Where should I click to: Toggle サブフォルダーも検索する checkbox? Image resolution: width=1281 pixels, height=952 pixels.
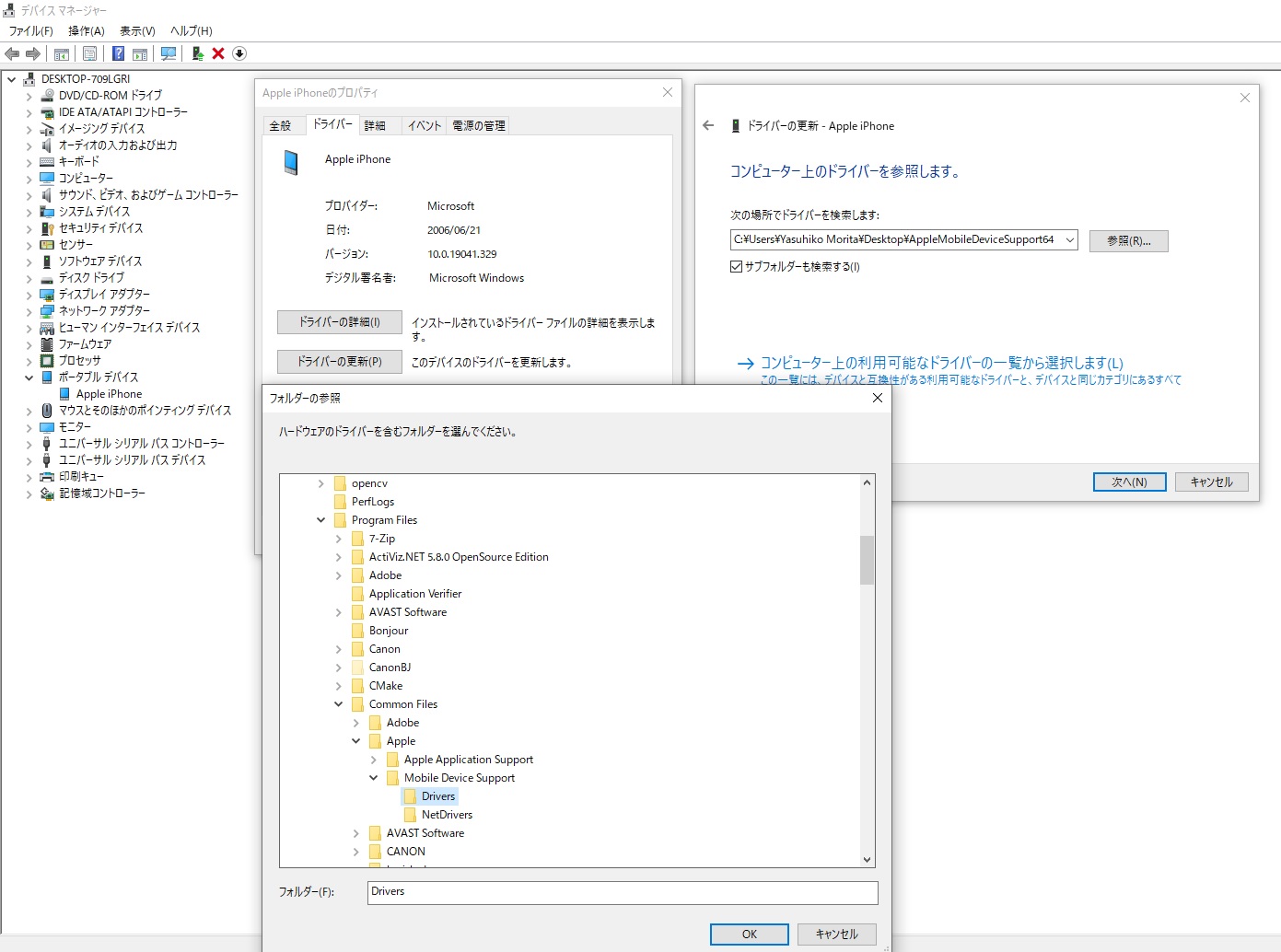pos(737,267)
